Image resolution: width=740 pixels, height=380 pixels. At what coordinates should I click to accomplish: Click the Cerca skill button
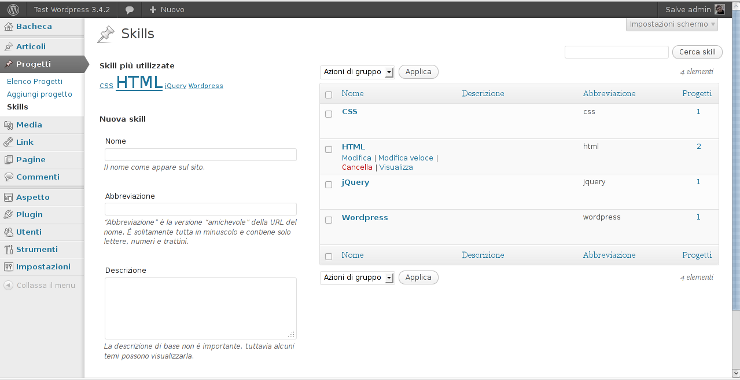[x=697, y=52]
